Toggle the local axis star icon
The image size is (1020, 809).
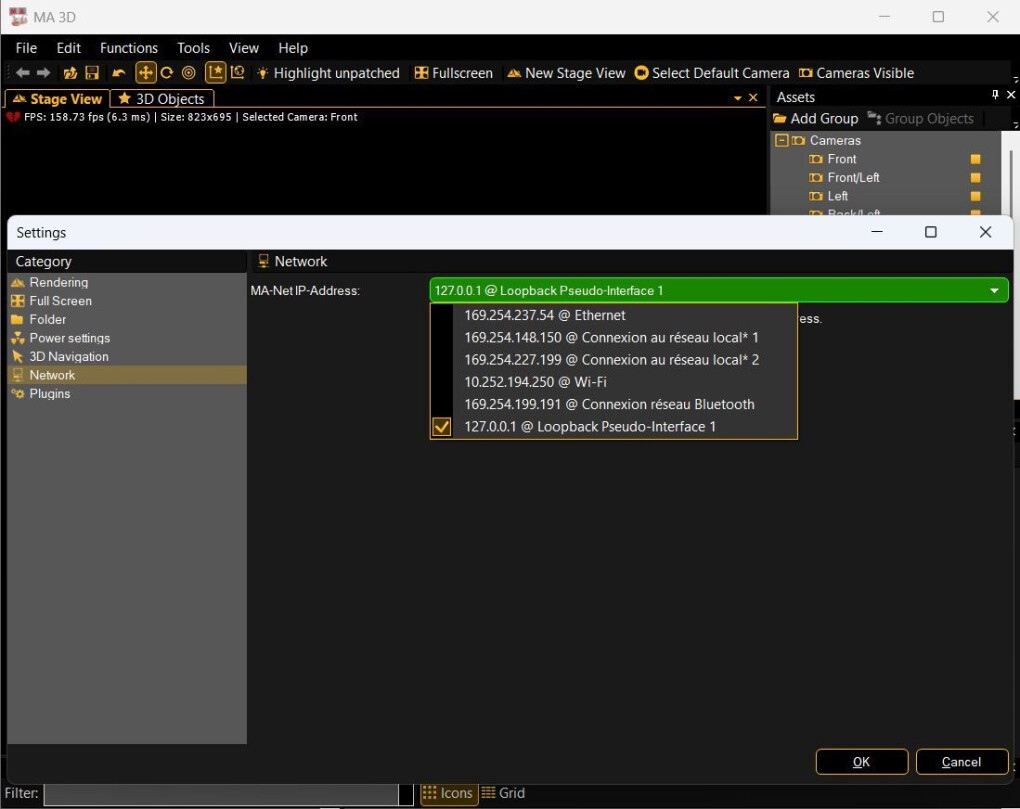(215, 72)
